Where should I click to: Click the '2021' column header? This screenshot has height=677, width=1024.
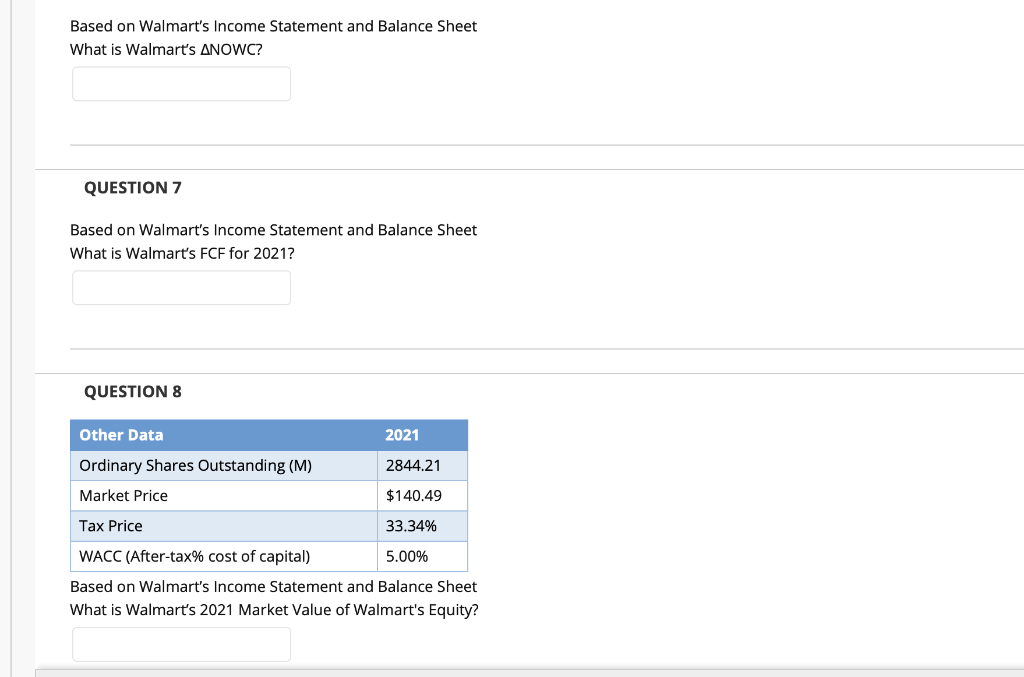(x=423, y=435)
